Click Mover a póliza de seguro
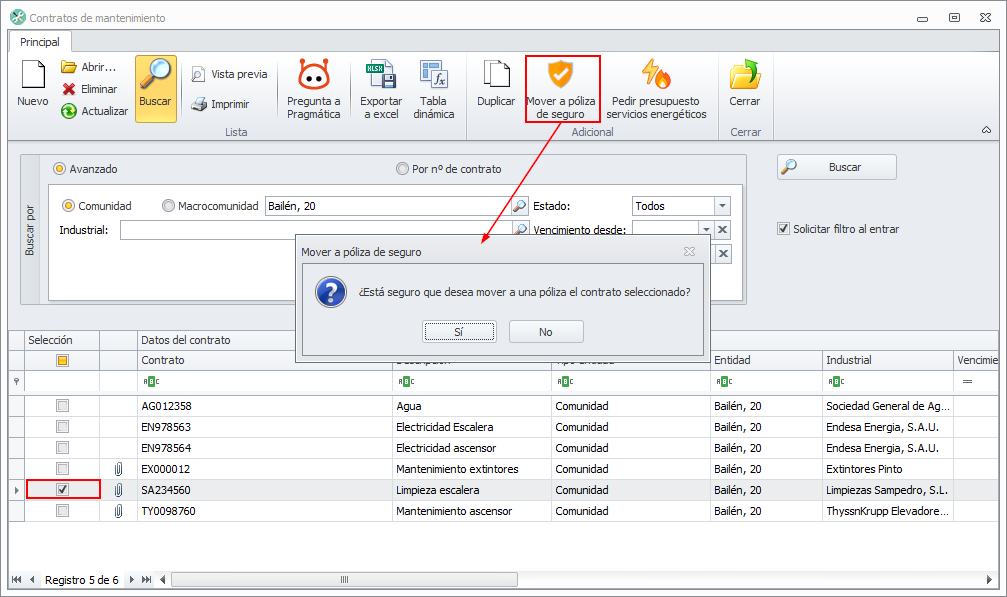Screen dimensions: 1007x597 pos(561,89)
